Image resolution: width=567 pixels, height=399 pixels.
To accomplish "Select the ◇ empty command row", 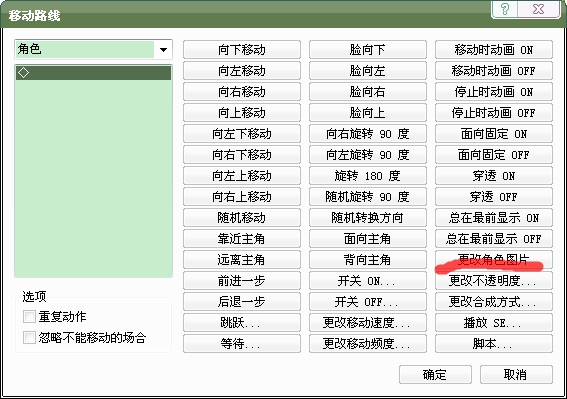I will 93,73.
